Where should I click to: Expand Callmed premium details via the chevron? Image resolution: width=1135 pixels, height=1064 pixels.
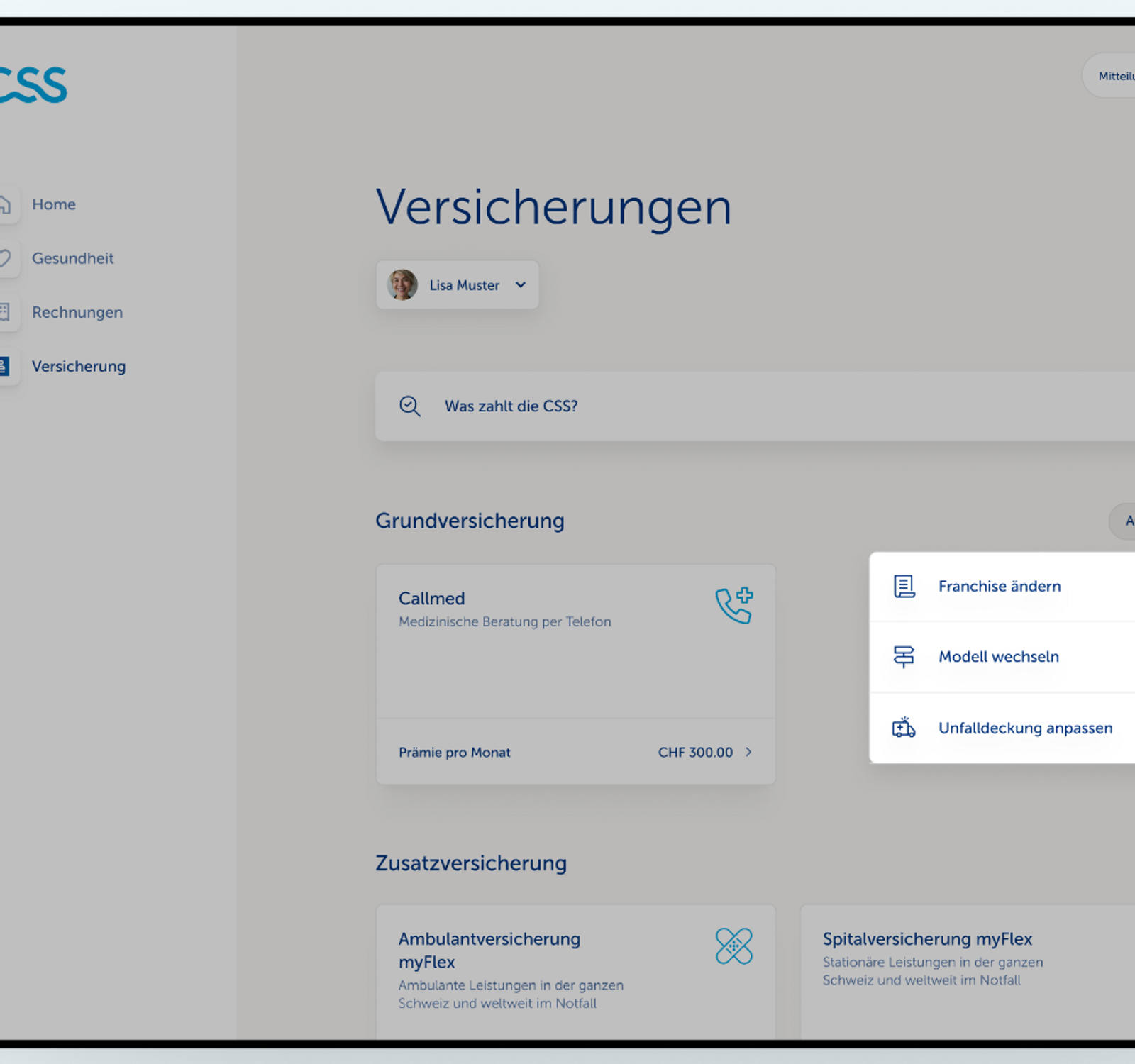point(748,752)
